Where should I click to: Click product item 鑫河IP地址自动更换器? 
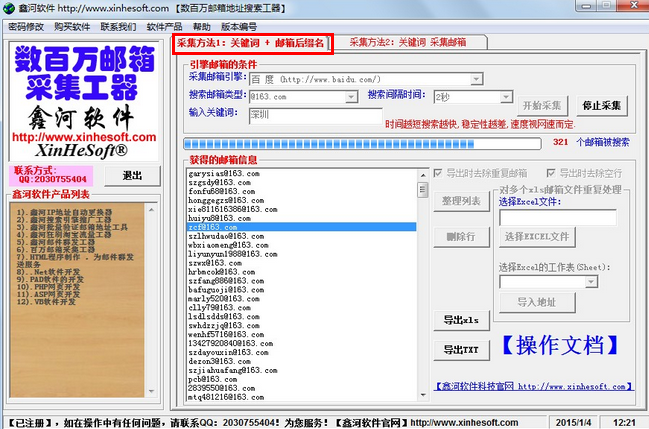coord(65,212)
